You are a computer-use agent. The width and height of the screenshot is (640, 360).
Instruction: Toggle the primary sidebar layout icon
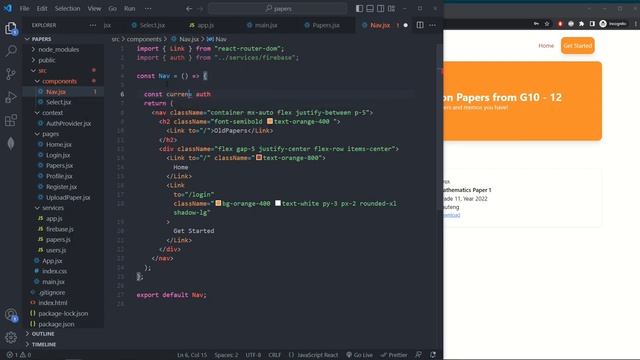359,9
